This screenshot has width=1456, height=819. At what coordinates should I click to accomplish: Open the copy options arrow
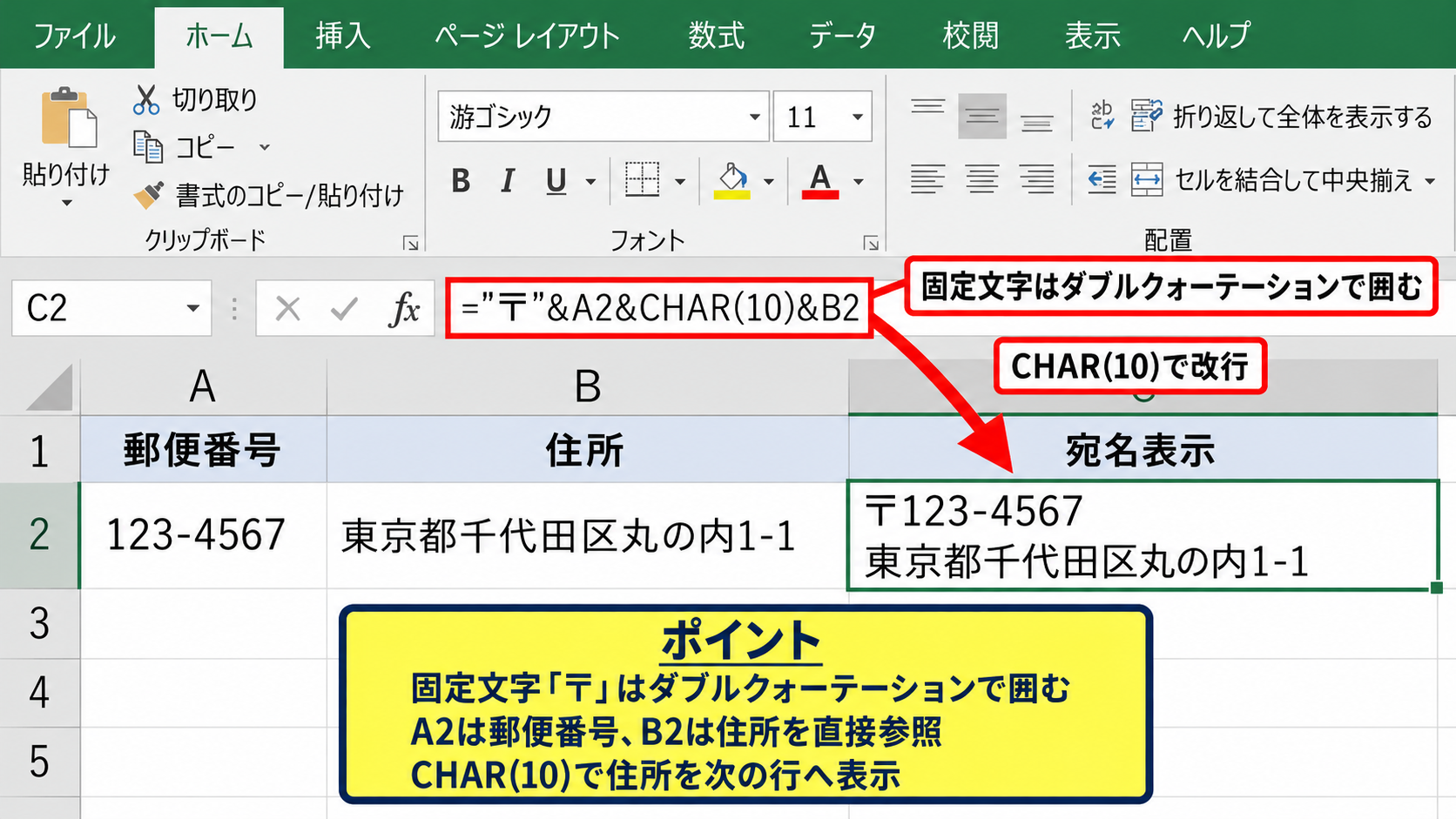tap(265, 147)
